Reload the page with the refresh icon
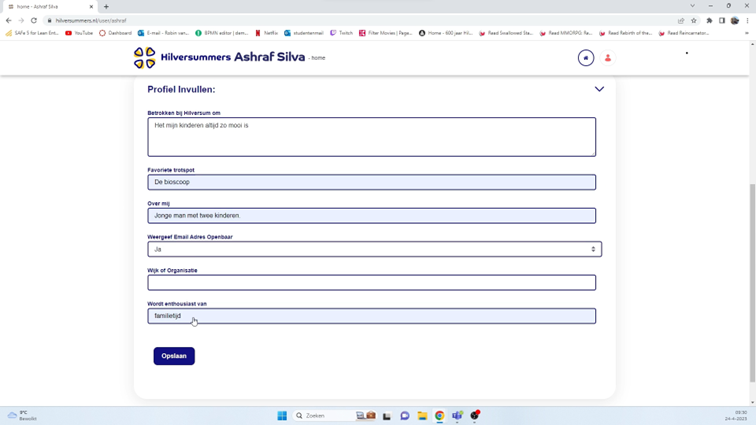The height and width of the screenshot is (425, 756). point(34,20)
